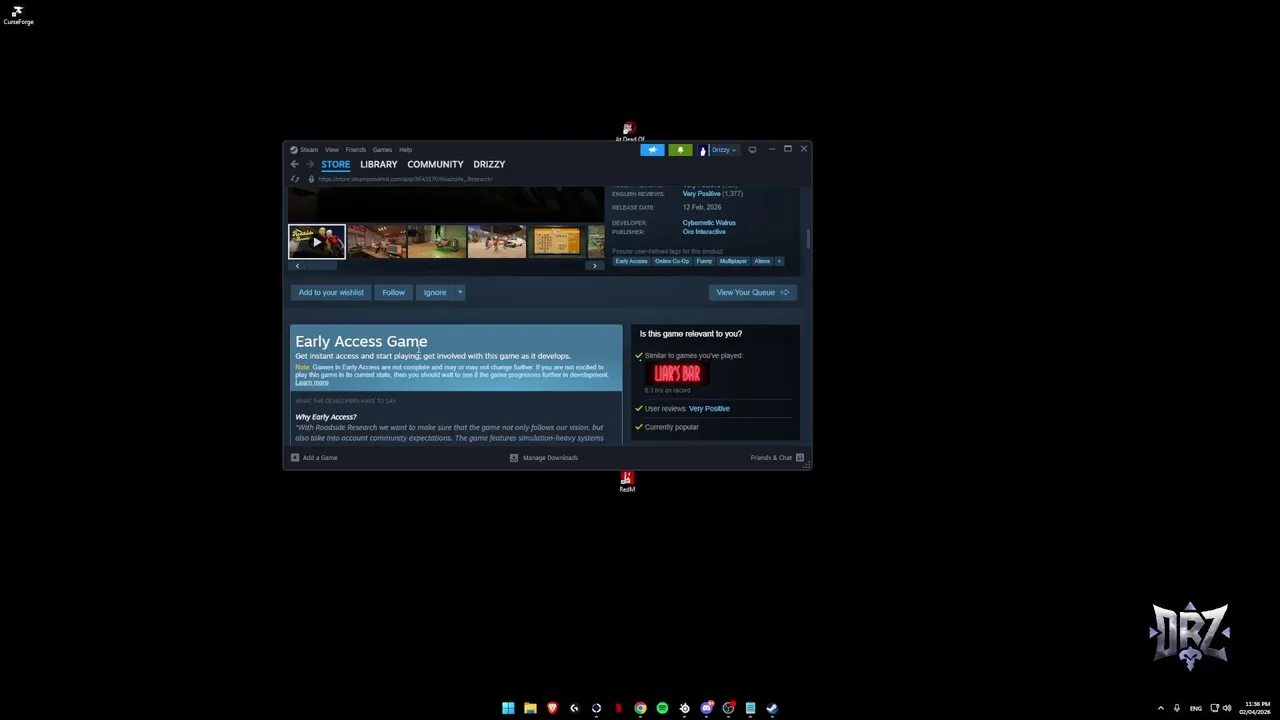This screenshot has height=720, width=1280.
Task: Open the blue announcements megaphone button
Action: click(x=652, y=150)
